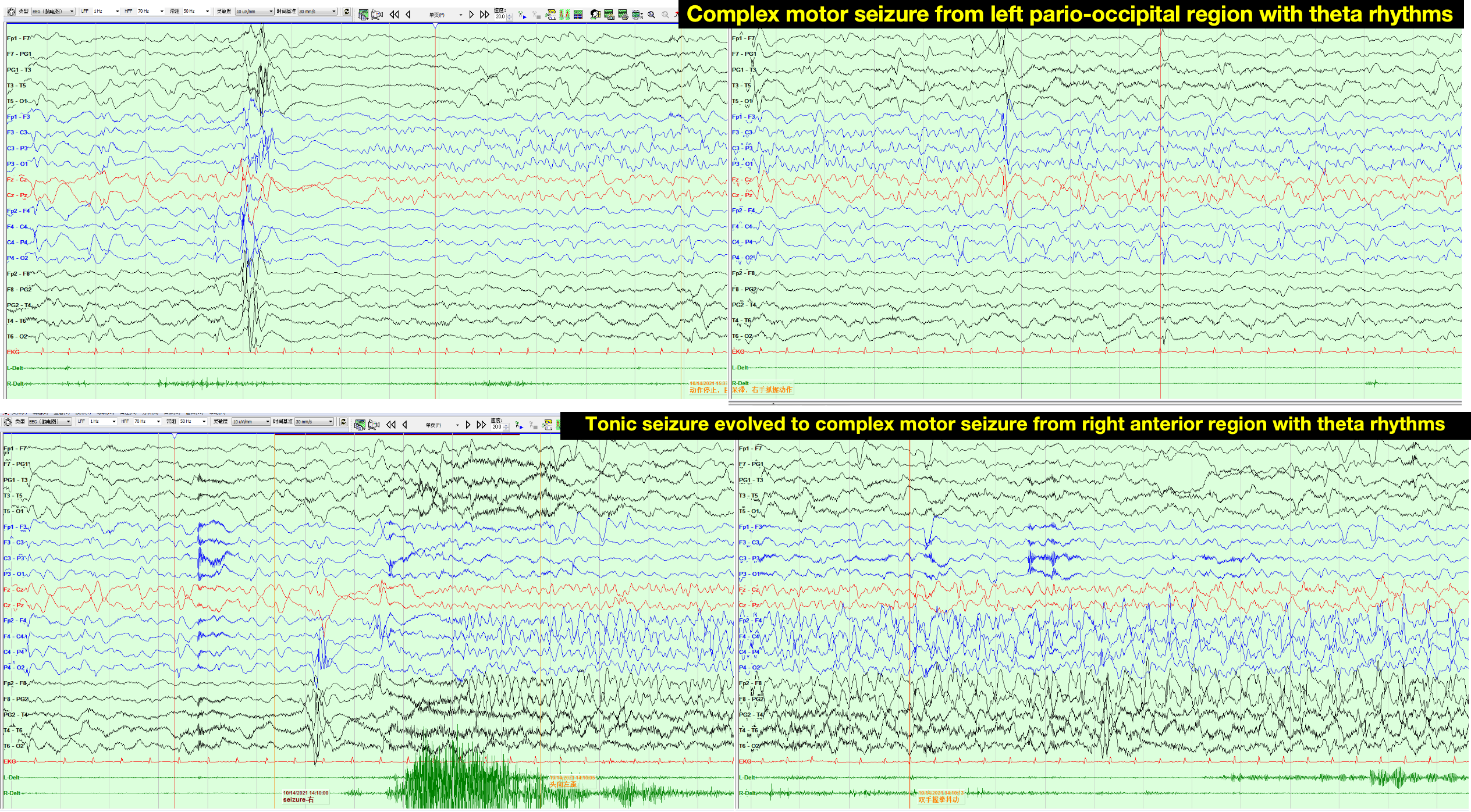
Task: Click the triangle time cursor marker atop upper-left EEG
Action: (435, 26)
